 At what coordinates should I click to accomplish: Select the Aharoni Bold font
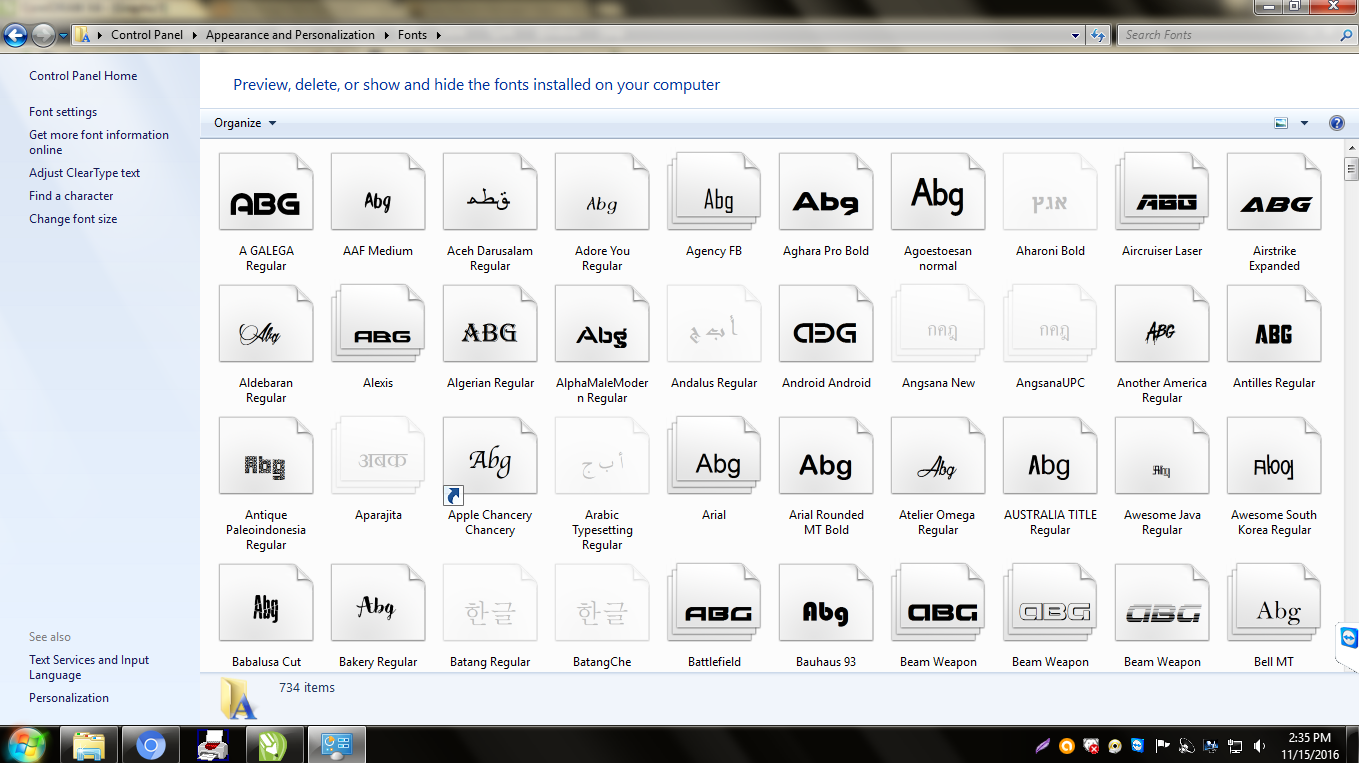(1050, 192)
